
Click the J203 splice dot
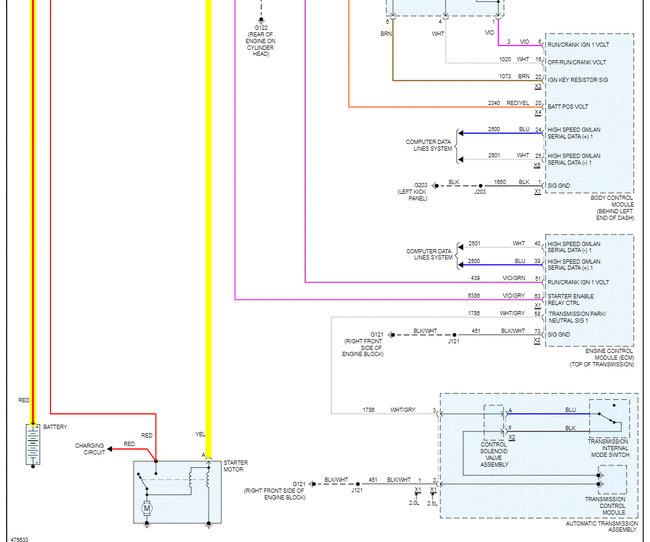pyautogui.click(x=480, y=186)
